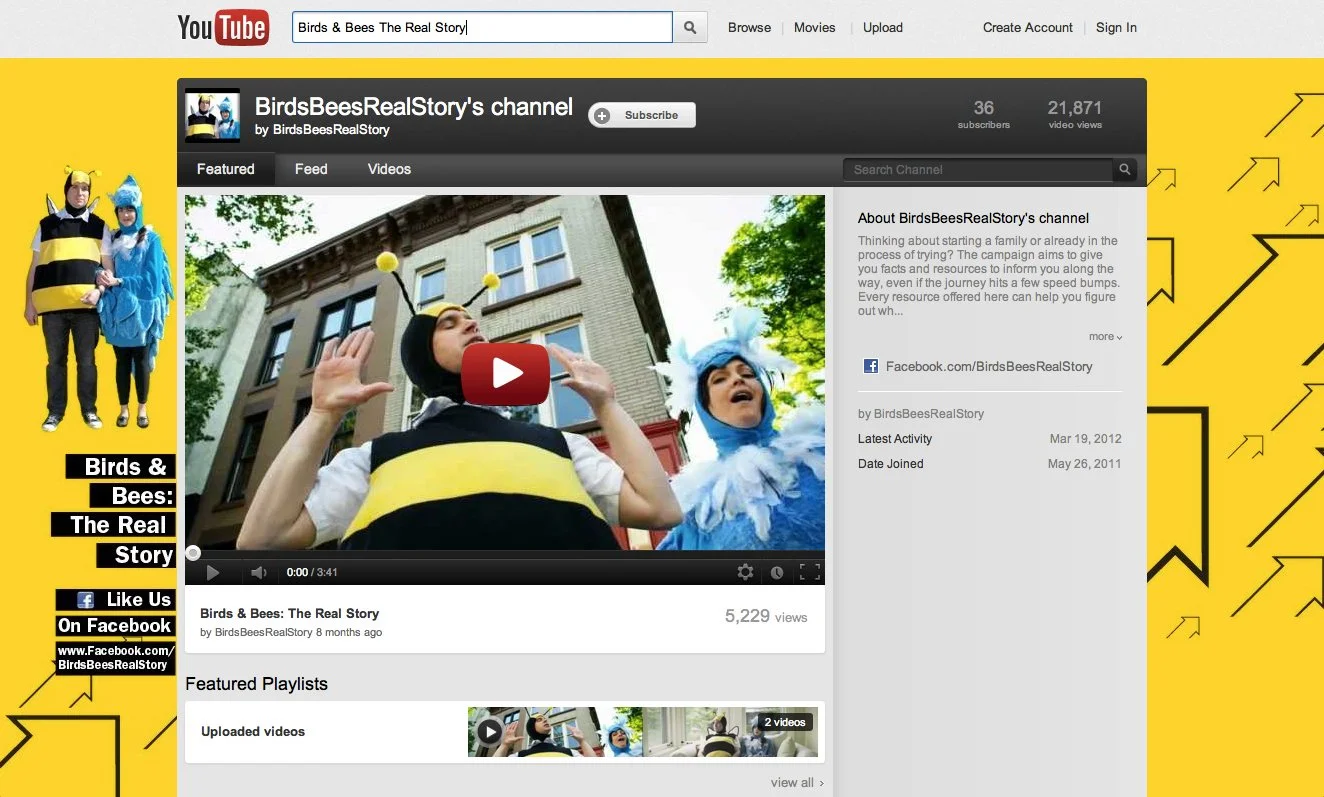Screen dimensions: 1324x797
Task: Open the Videos tab
Action: [x=389, y=169]
